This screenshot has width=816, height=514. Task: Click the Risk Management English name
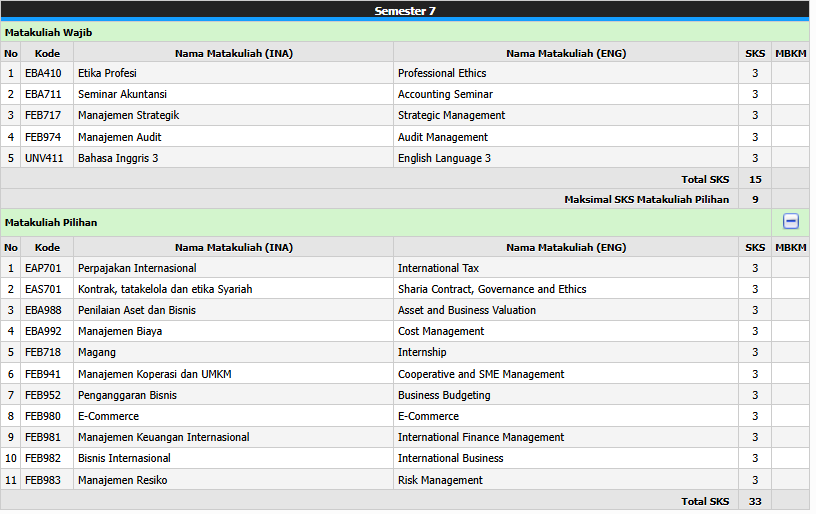(440, 480)
